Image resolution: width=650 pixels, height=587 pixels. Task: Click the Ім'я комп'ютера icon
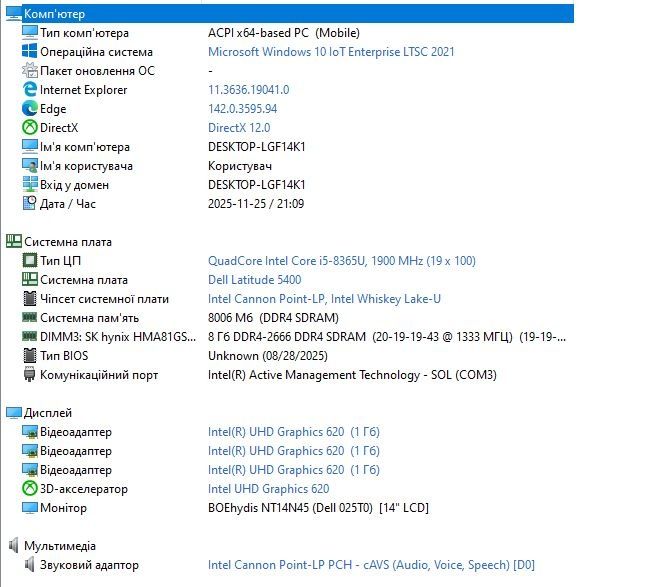(x=29, y=146)
